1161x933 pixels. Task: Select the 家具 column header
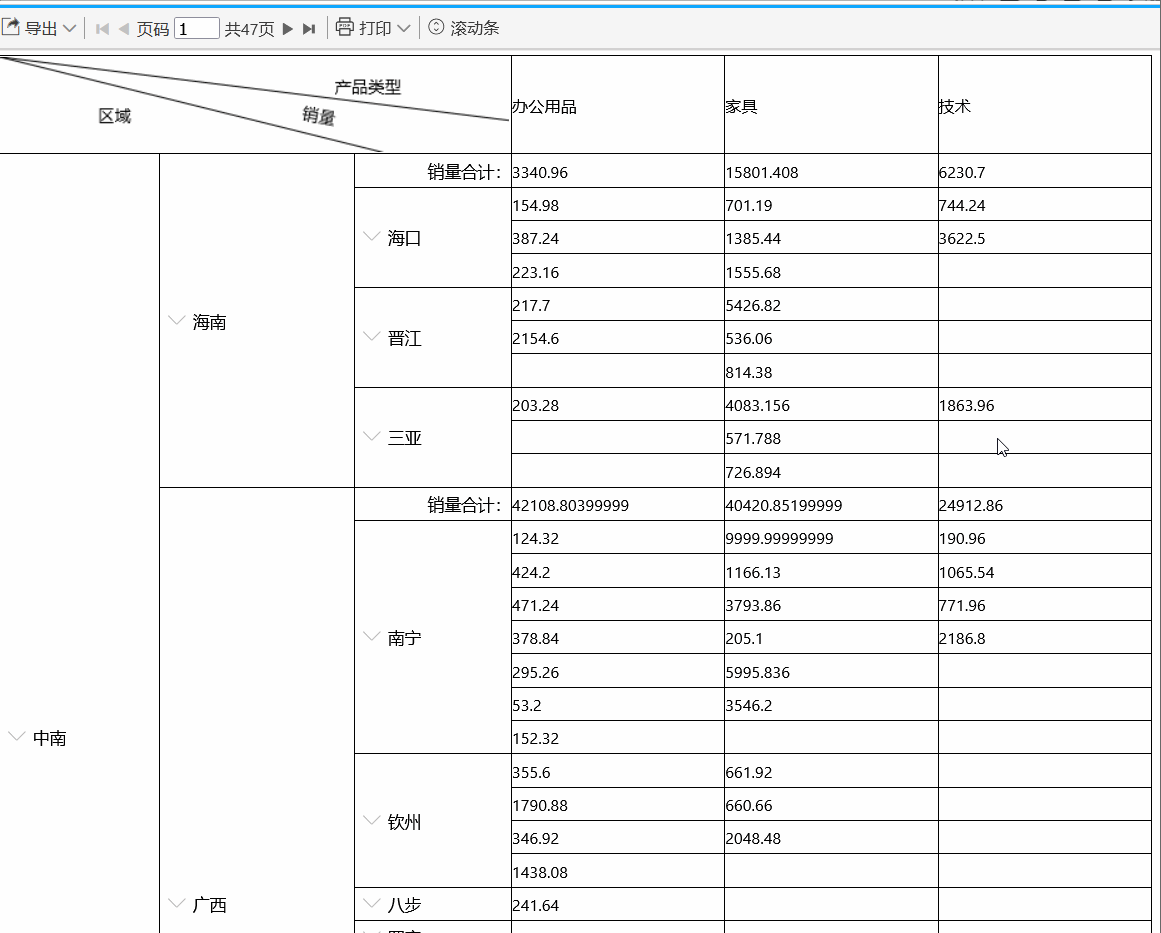(x=831, y=105)
